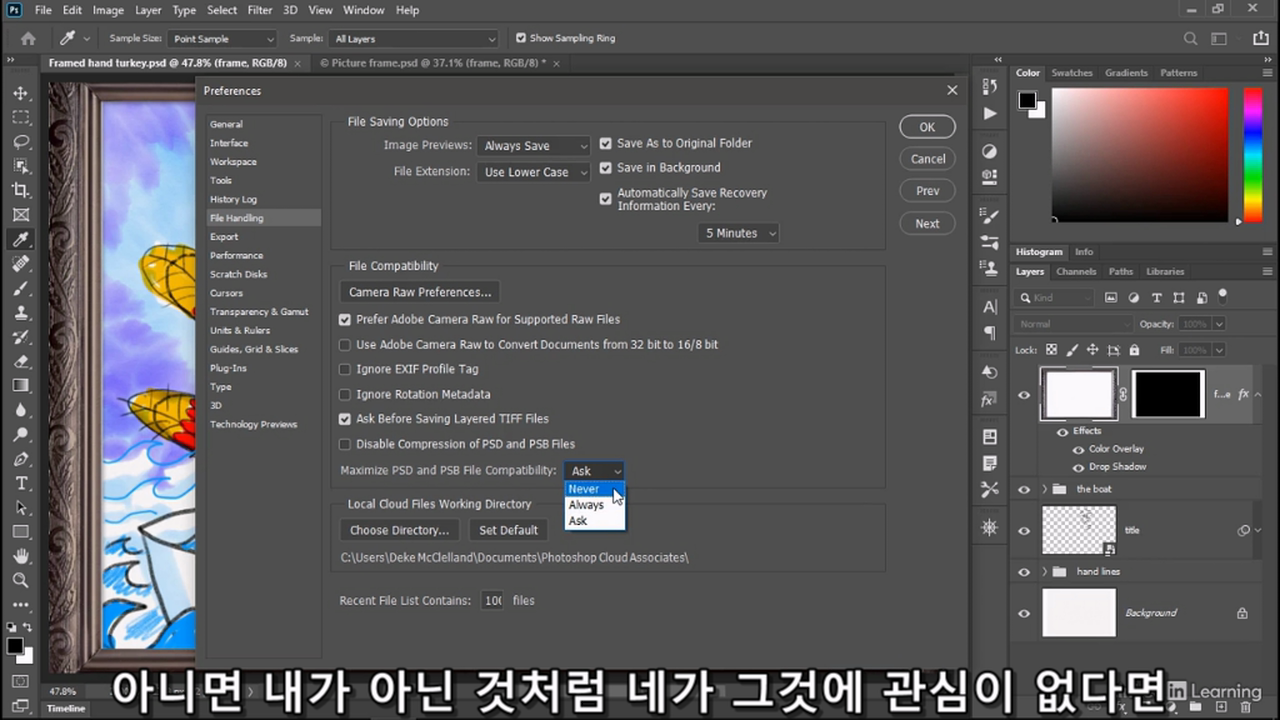Expand the boat layer group
Screen dimensions: 1280x720
pyautogui.click(x=1045, y=489)
